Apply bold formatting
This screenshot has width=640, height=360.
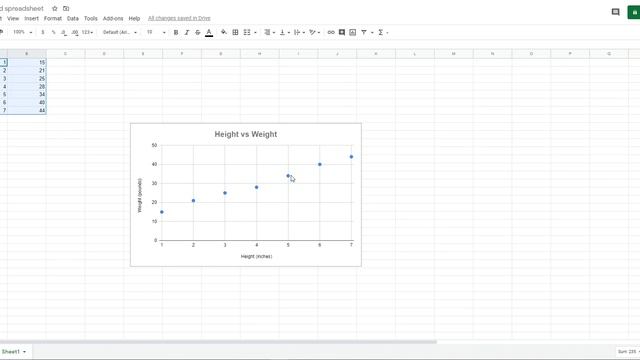pos(176,32)
